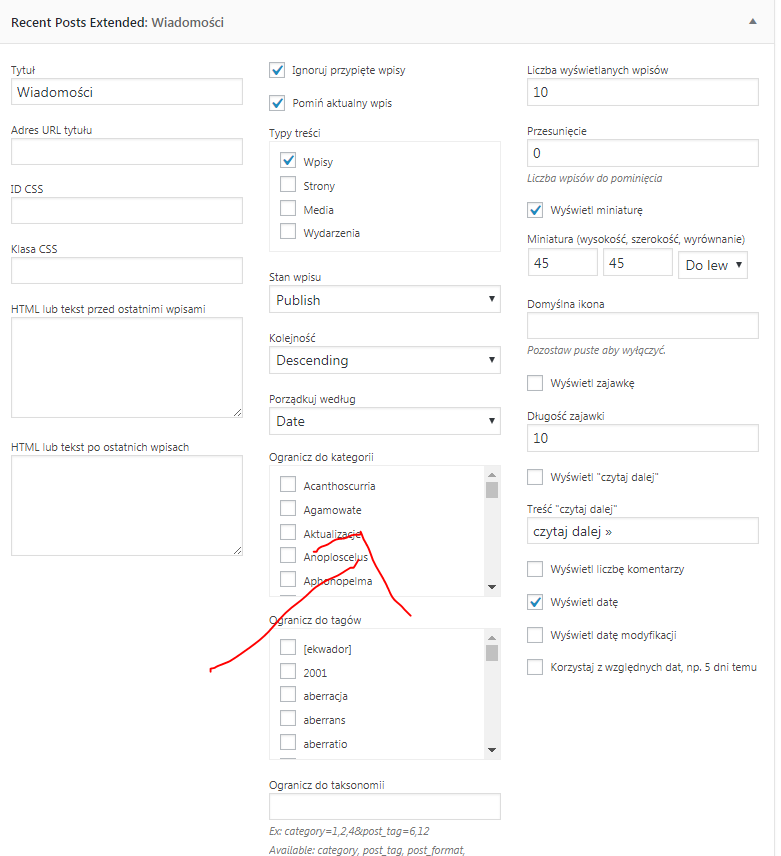The image size is (781, 856).
Task: Click the Liczba wyświetlanych wpisów field
Action: coord(642,92)
